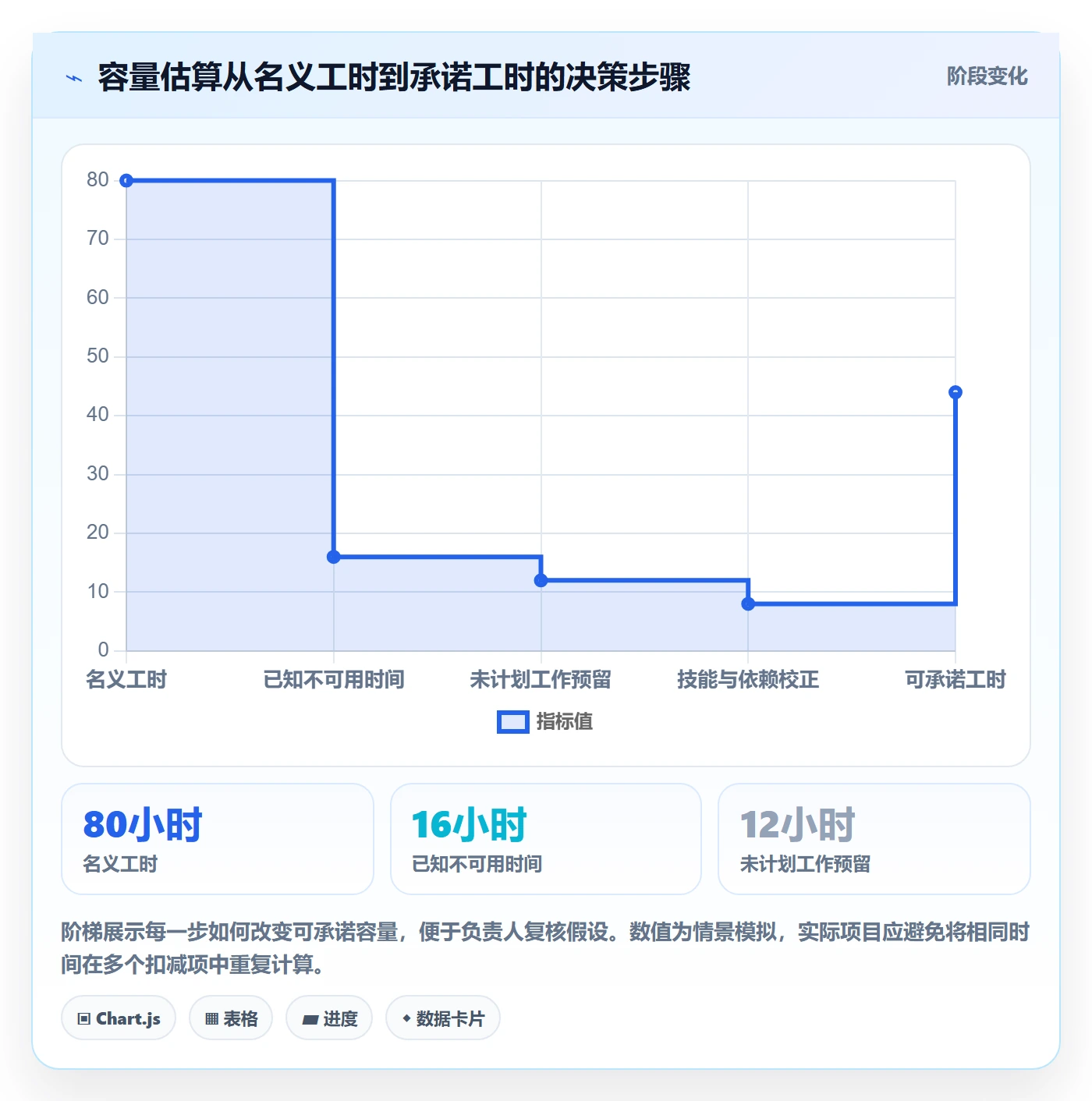
Task: Click the y-axis value 50
Action: pyautogui.click(x=97, y=356)
